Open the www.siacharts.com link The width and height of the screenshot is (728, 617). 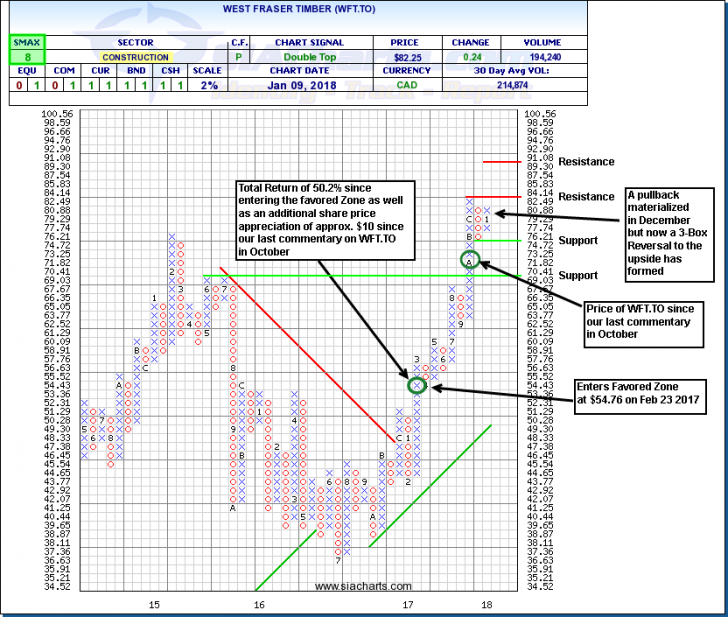[365, 586]
